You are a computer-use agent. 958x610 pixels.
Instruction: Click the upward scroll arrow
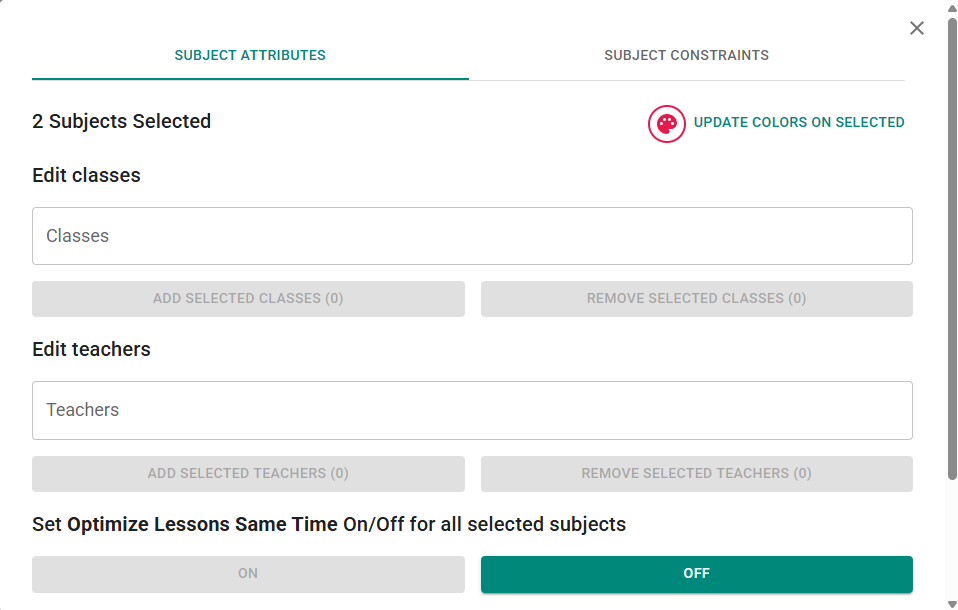[x=950, y=8]
